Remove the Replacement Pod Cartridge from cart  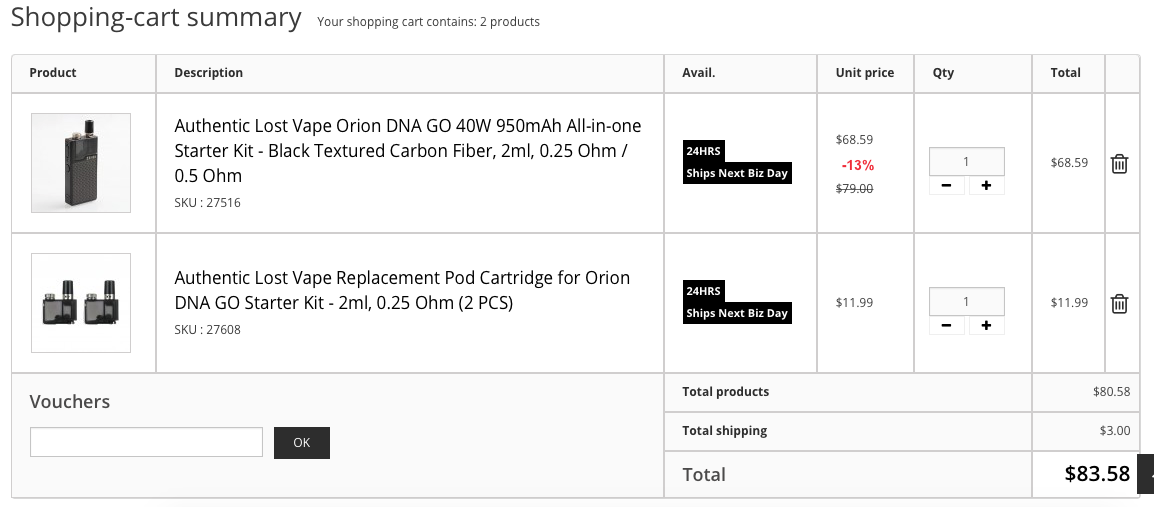click(x=1119, y=303)
